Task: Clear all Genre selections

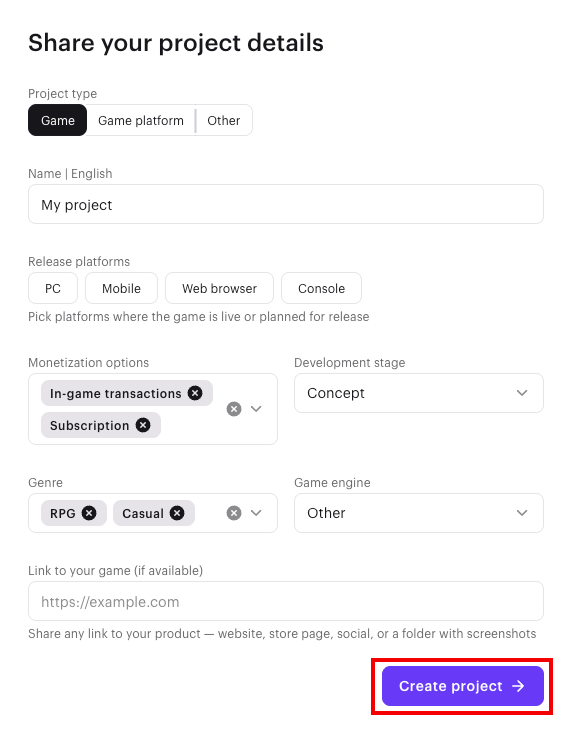Action: 234,513
